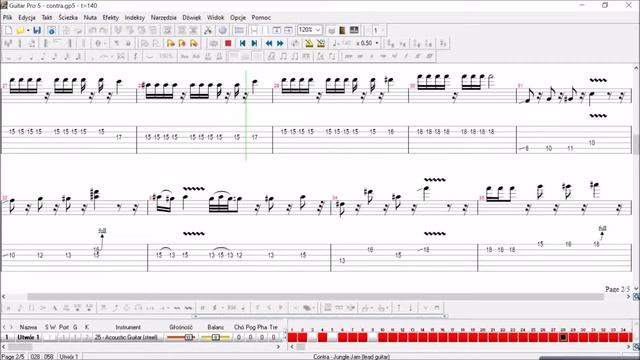Screen dimensions: 640x360
Task: Click the Cho value field for Utwór 1
Action: click(x=239, y=338)
